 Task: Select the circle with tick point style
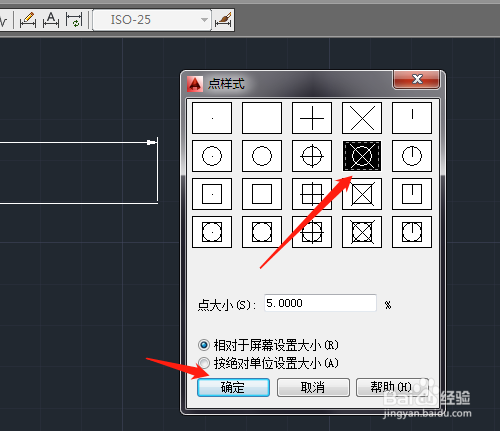click(x=412, y=156)
